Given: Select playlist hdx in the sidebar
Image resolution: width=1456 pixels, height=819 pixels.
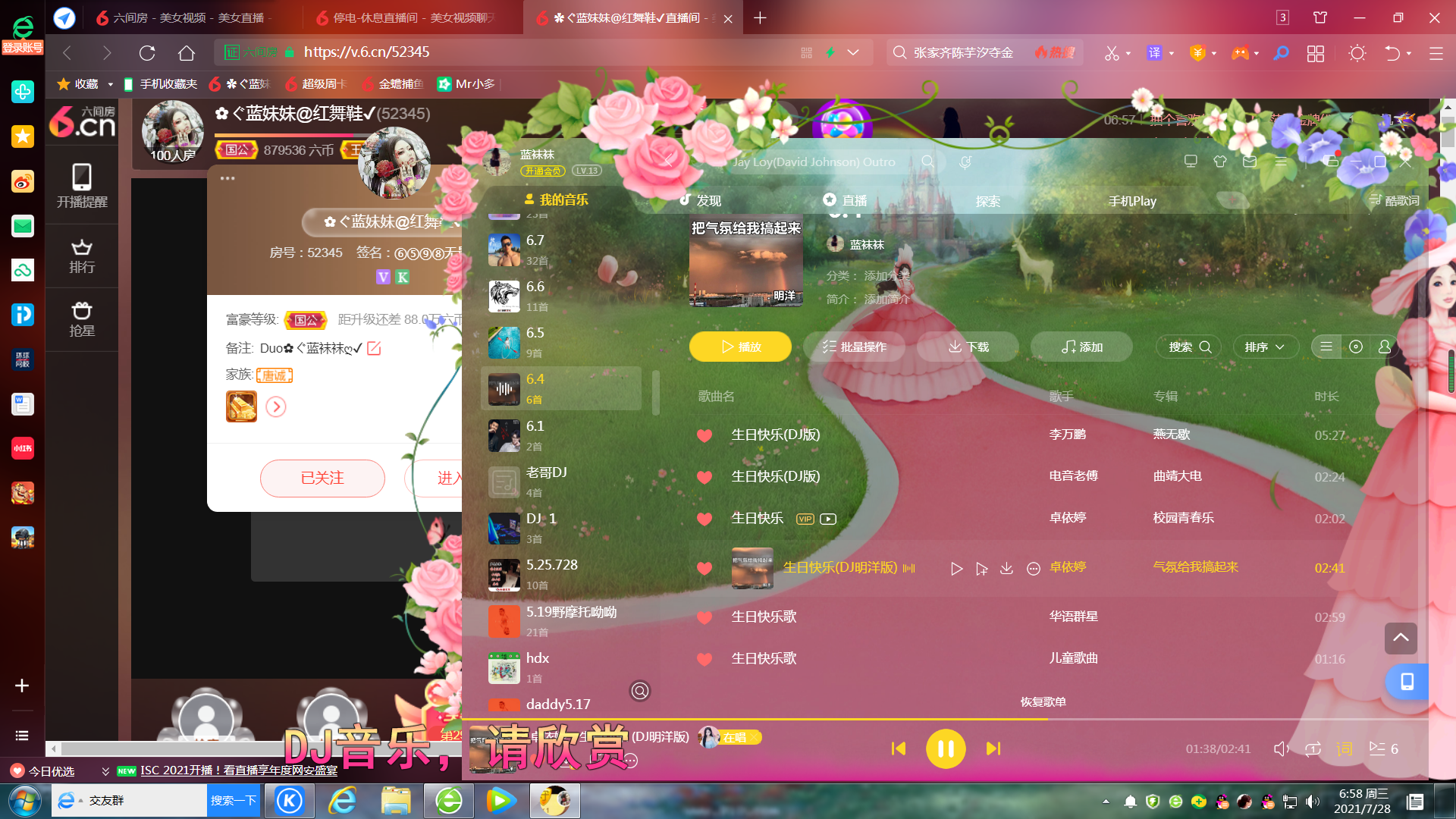Looking at the screenshot, I should pyautogui.click(x=561, y=667).
